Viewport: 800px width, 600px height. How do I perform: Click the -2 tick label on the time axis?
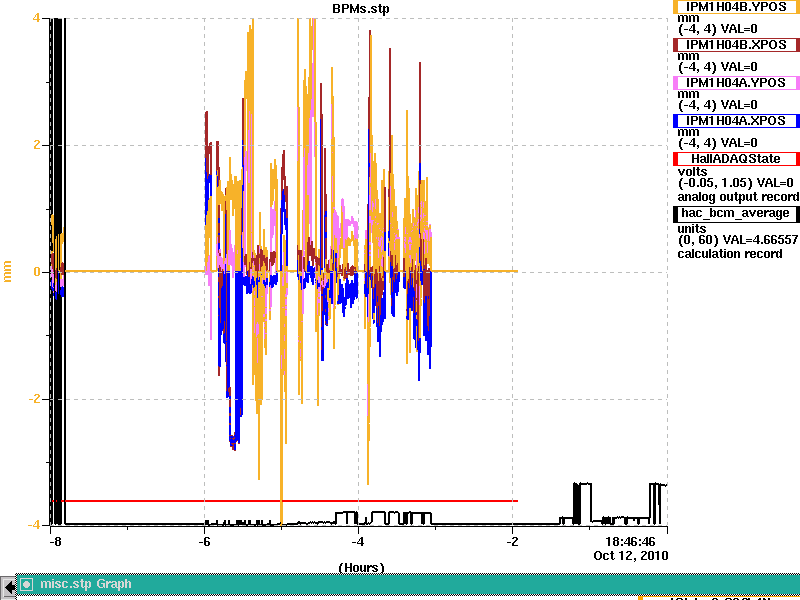pos(512,542)
